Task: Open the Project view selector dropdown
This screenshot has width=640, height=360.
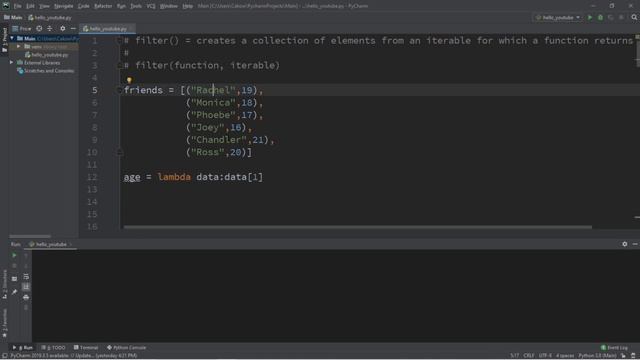Action: pyautogui.click(x=22, y=29)
